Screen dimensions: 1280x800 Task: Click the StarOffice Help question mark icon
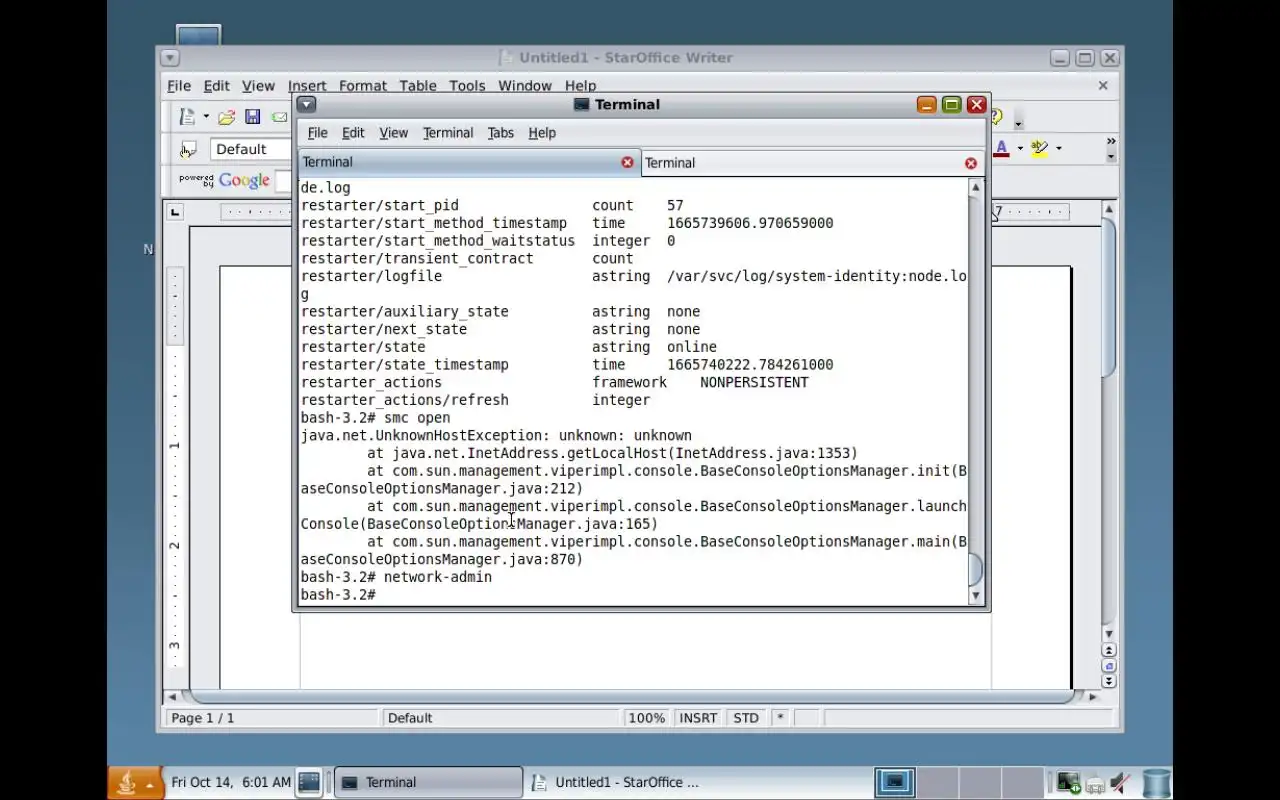997,117
